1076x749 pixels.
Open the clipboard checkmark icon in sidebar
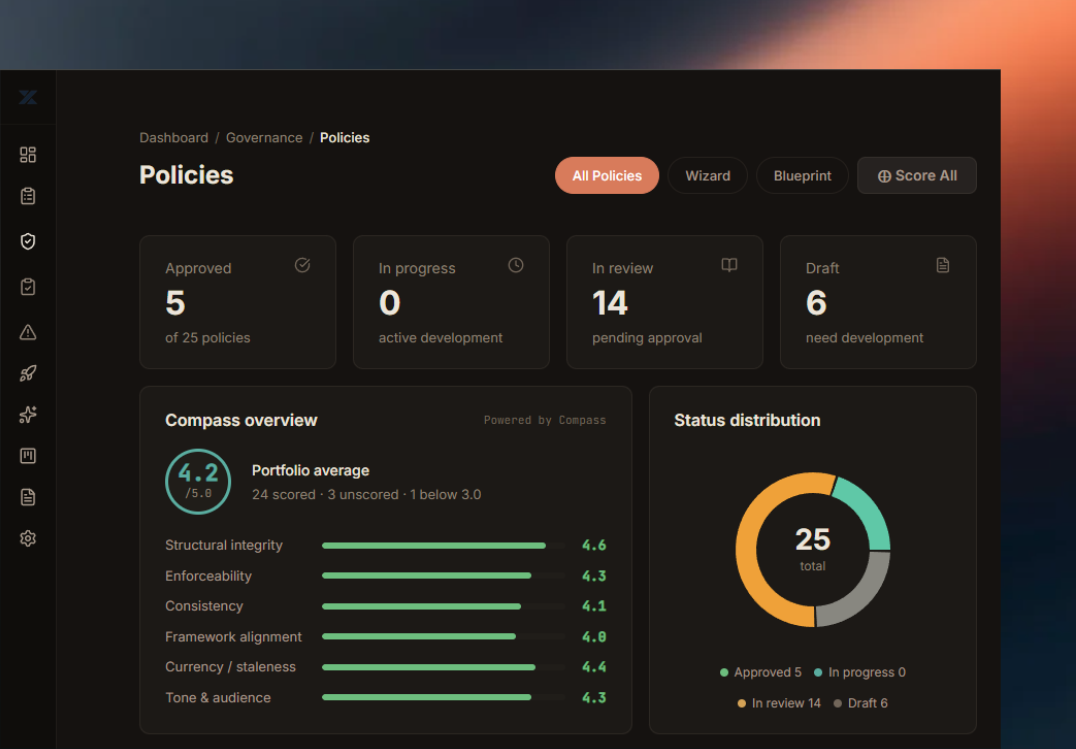(x=27, y=287)
